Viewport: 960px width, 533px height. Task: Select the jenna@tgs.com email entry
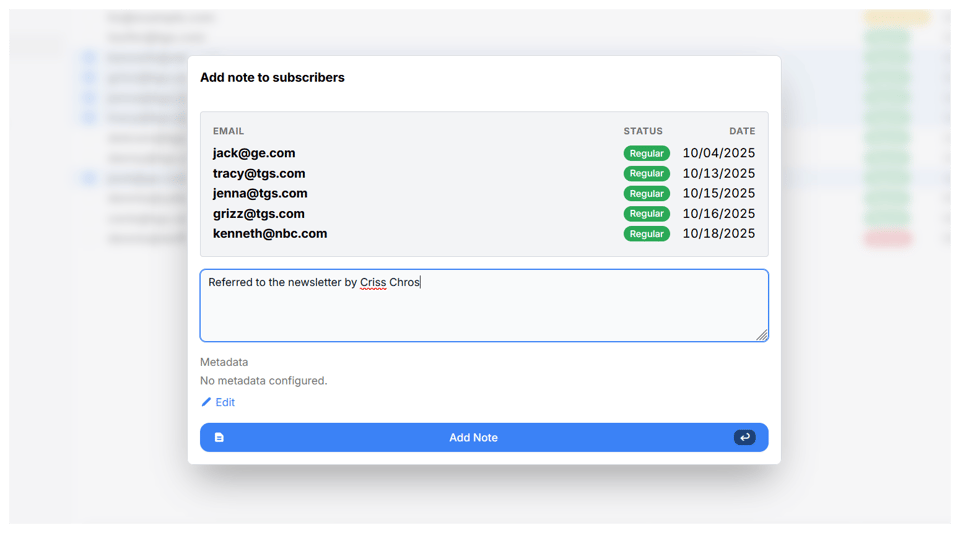(260, 193)
